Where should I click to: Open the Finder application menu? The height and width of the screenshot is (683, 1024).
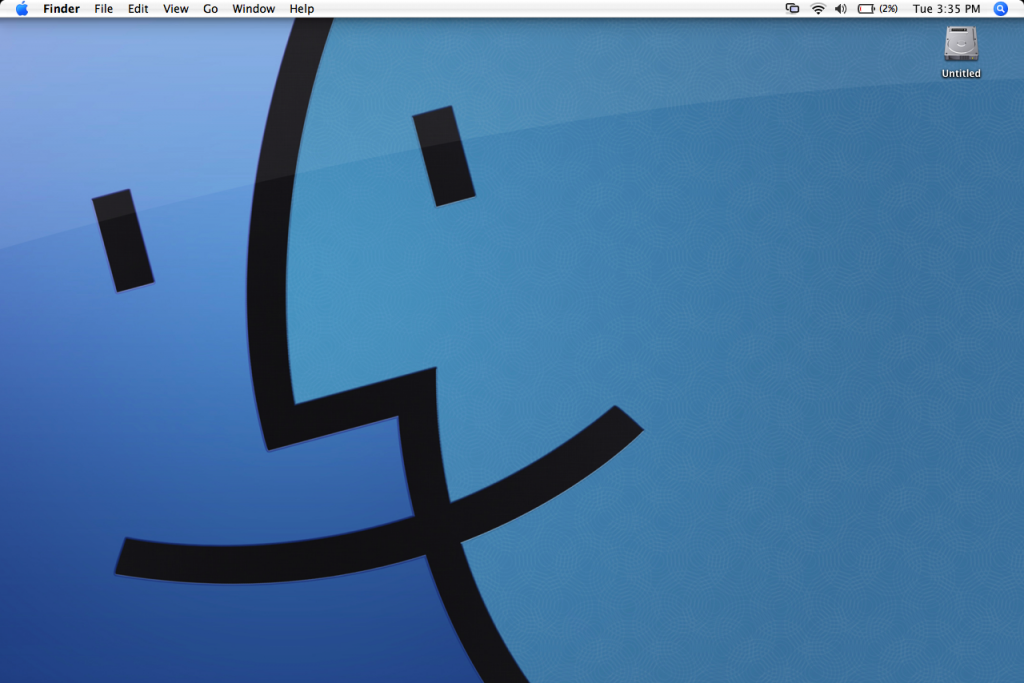point(61,8)
